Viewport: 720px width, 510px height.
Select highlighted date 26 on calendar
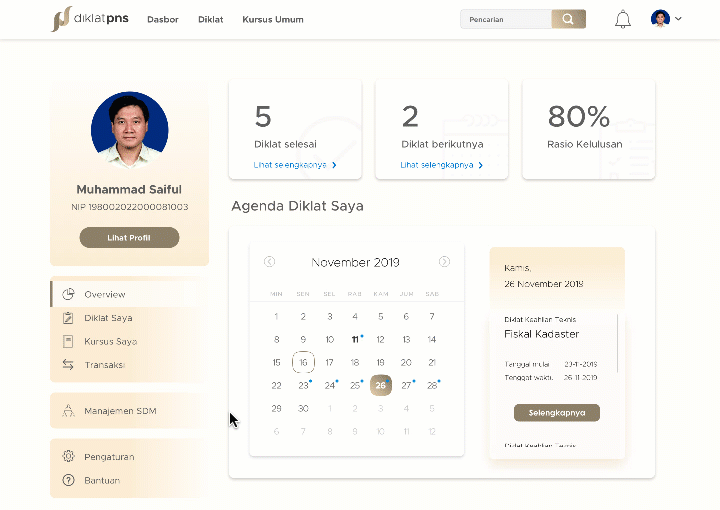(381, 385)
